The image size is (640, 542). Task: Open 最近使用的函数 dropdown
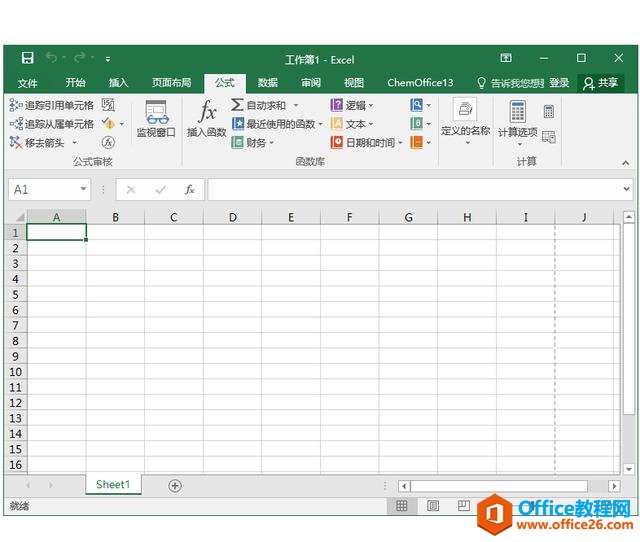click(x=277, y=124)
